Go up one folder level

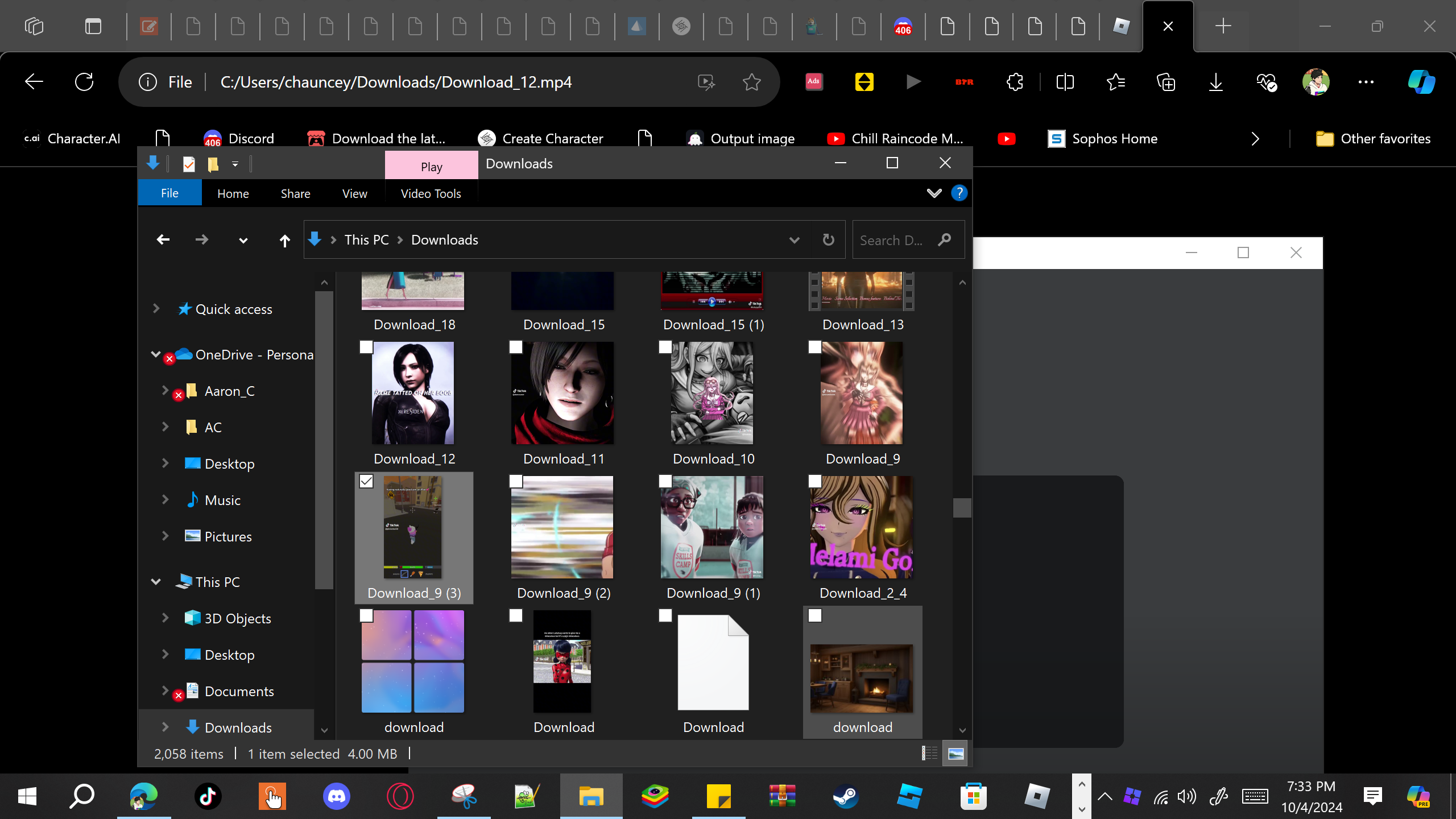point(285,241)
